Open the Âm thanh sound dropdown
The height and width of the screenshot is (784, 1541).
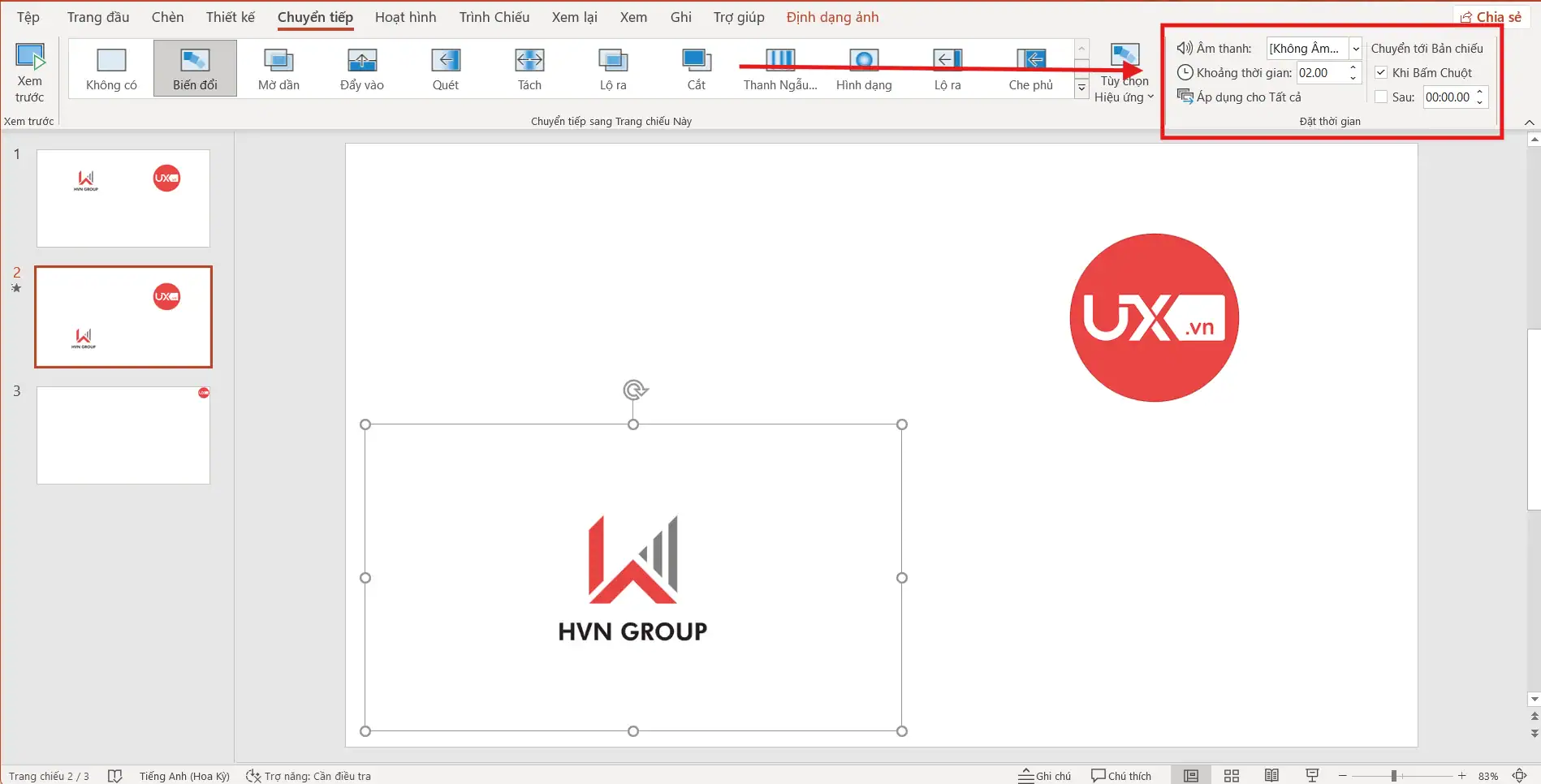click(x=1355, y=49)
